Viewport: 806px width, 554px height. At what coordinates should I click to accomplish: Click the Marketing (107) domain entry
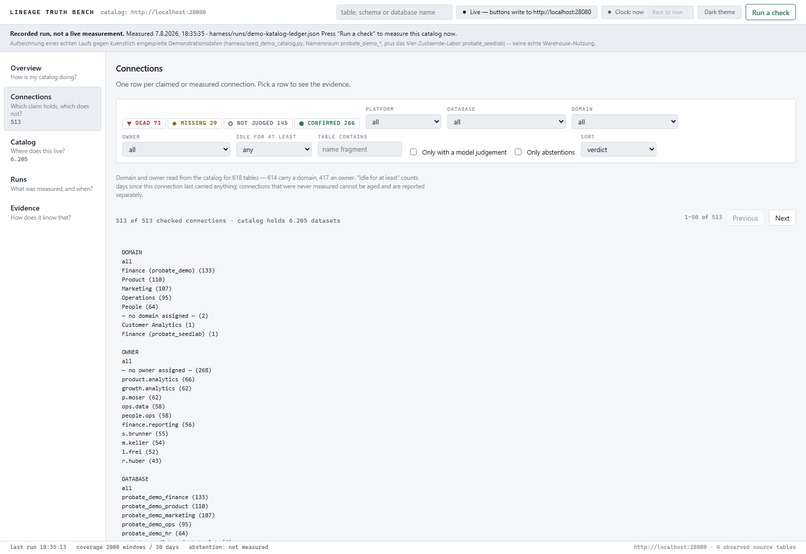(146, 289)
